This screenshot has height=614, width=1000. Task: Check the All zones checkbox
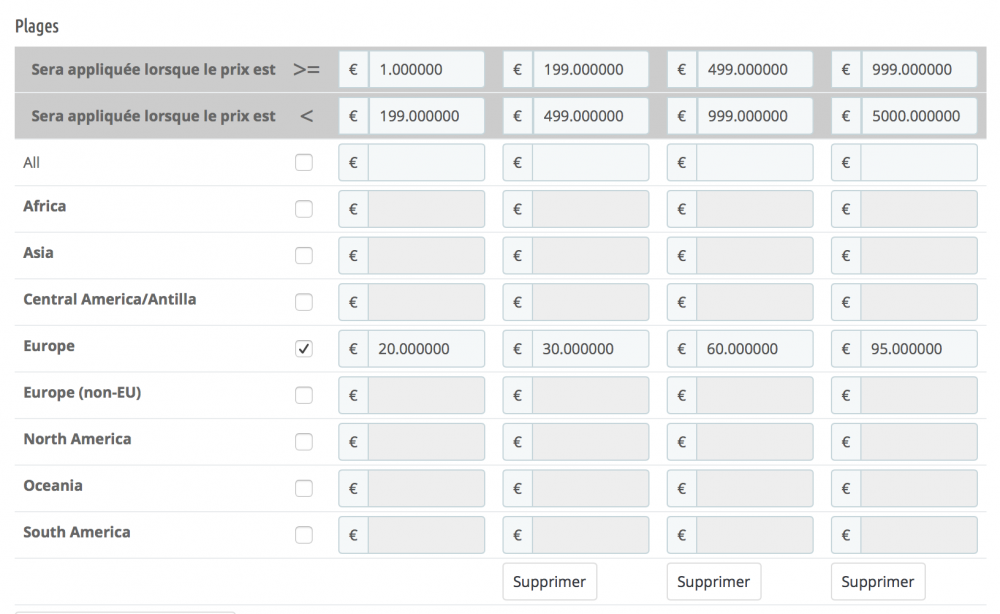coord(304,163)
